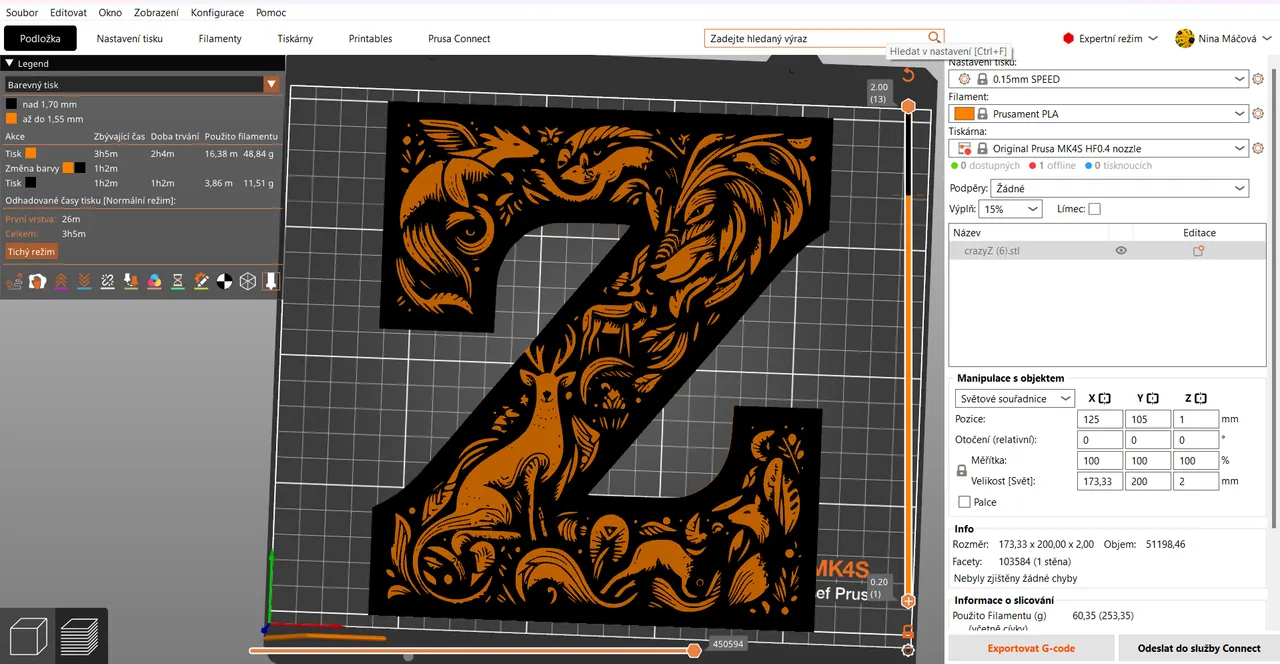
Task: Click the vertical layer slider handle
Action: (x=908, y=105)
